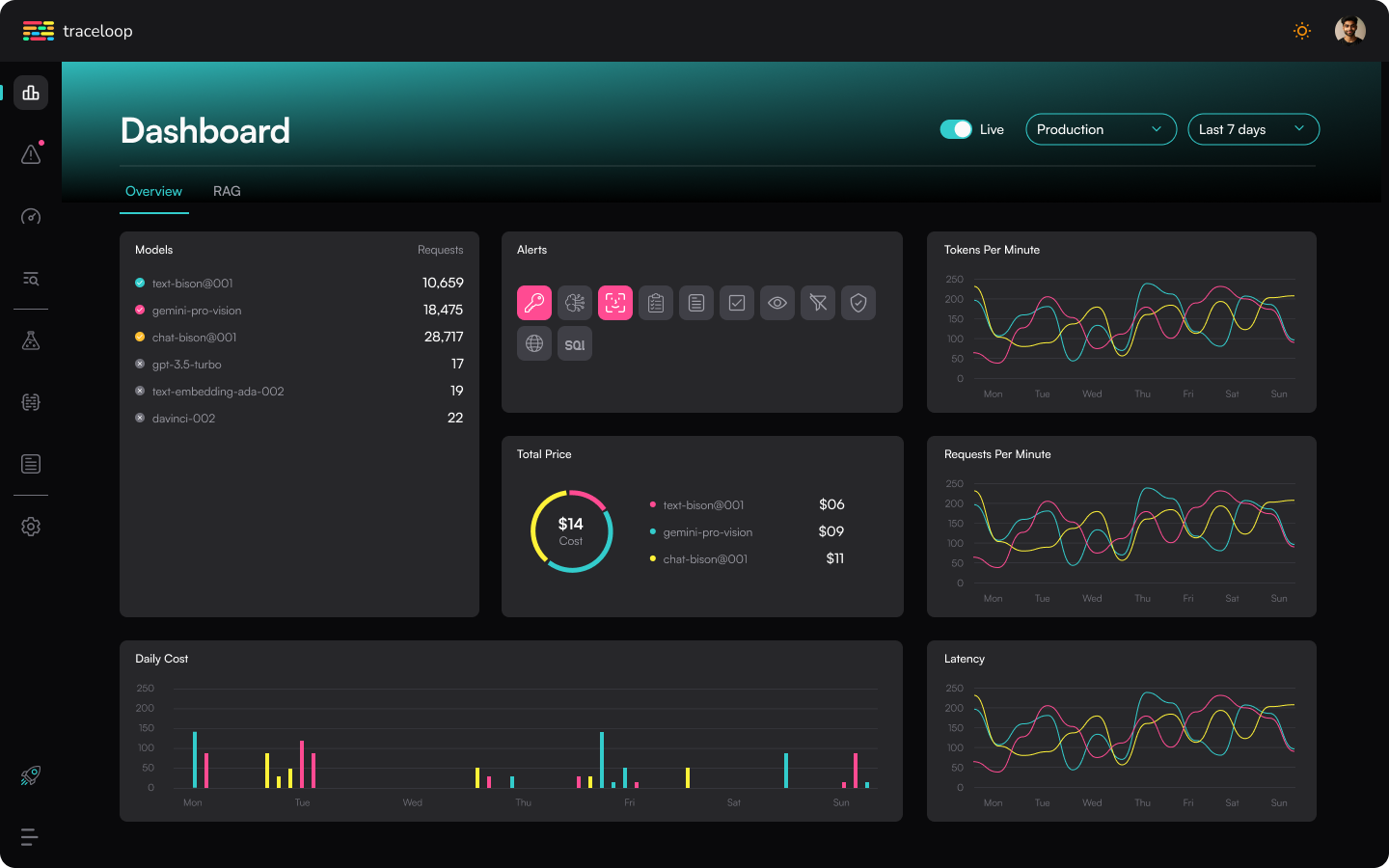Open the dashboard chart icon in sidebar
This screenshot has width=1389, height=868.
click(x=31, y=93)
